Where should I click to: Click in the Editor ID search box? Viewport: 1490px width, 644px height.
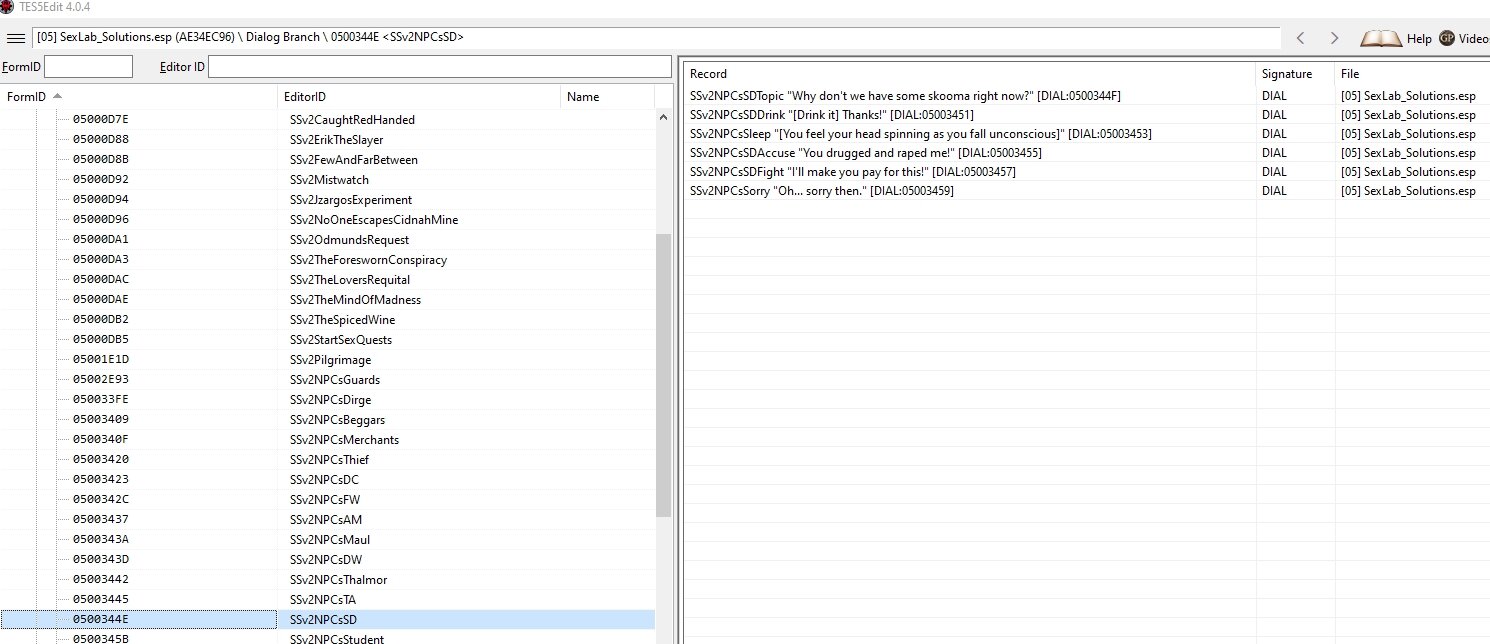439,67
